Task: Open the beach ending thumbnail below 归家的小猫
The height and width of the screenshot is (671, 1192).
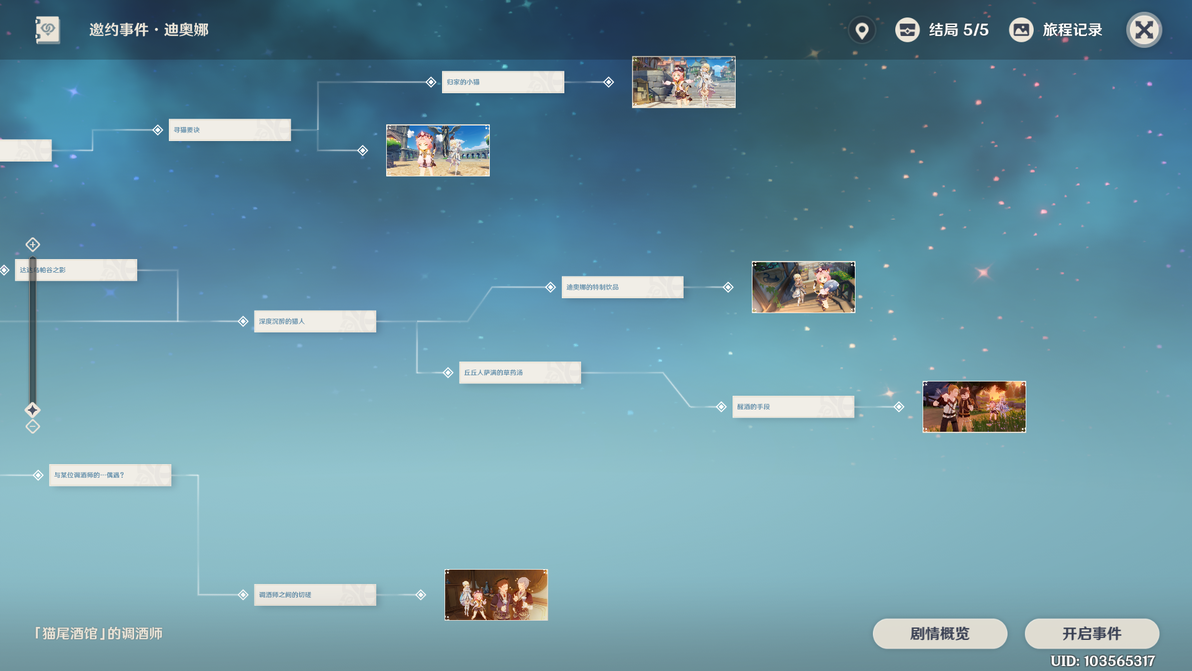Action: click(438, 150)
